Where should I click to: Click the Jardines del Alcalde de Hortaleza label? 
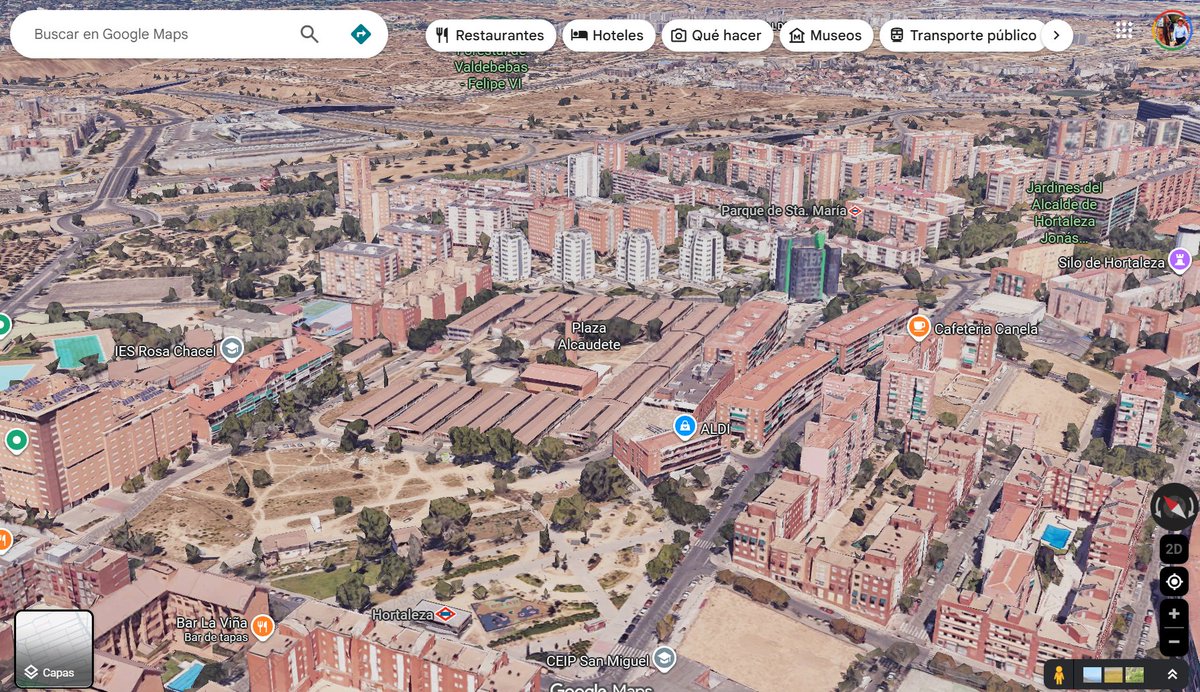(1064, 212)
